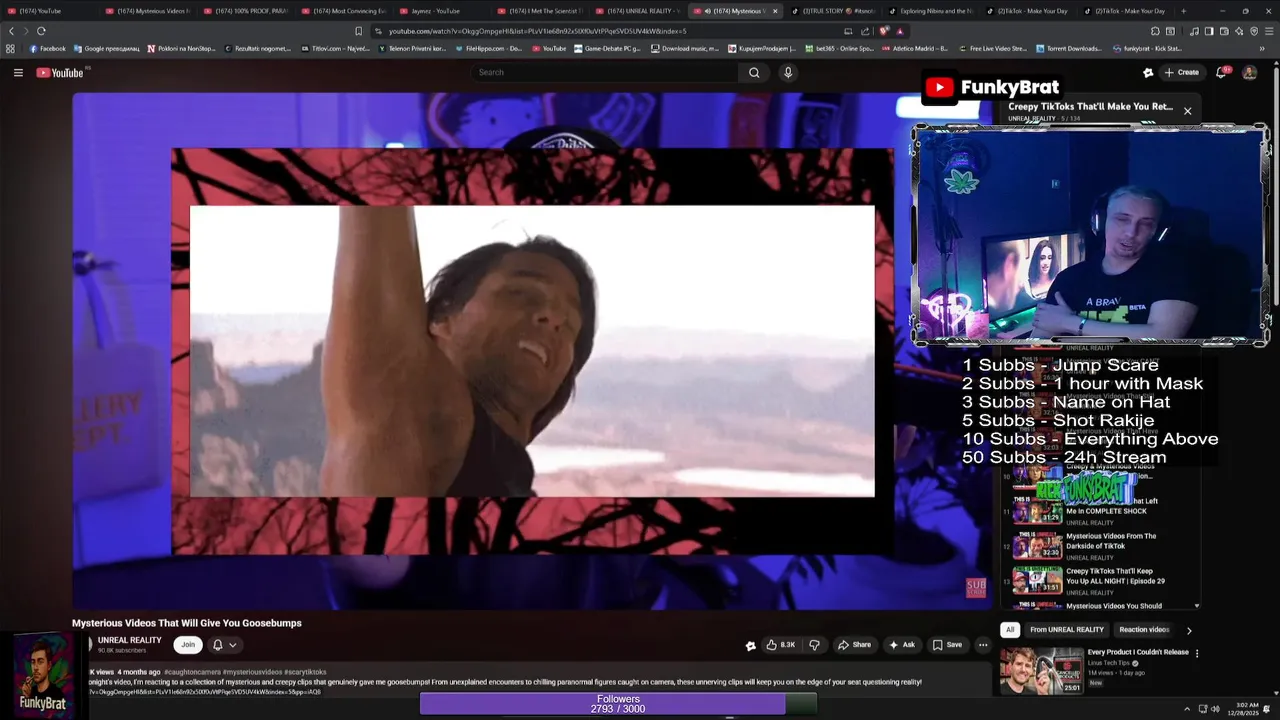Screen dimensions: 1280x720
Task: Click the Brave shield icon
Action: point(883,31)
